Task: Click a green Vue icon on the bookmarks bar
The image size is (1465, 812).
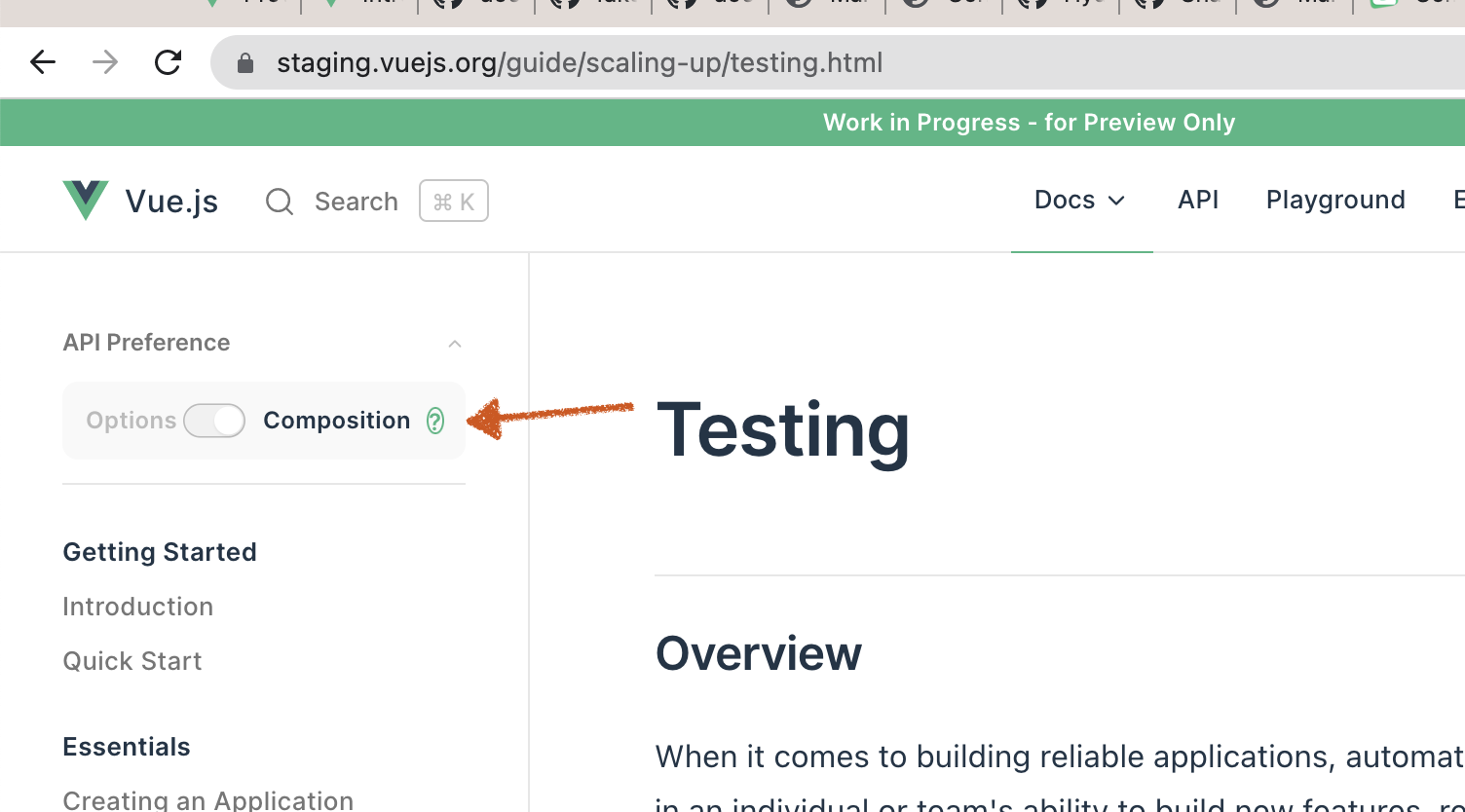Action: tap(213, 6)
